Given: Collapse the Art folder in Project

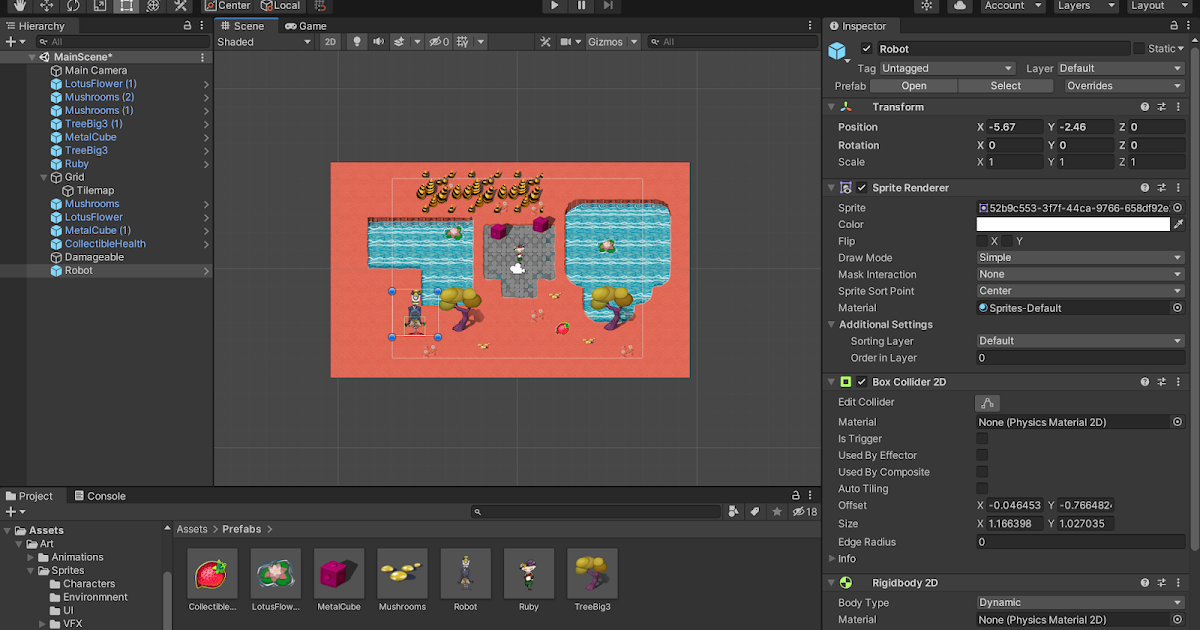Looking at the screenshot, I should pyautogui.click(x=19, y=544).
